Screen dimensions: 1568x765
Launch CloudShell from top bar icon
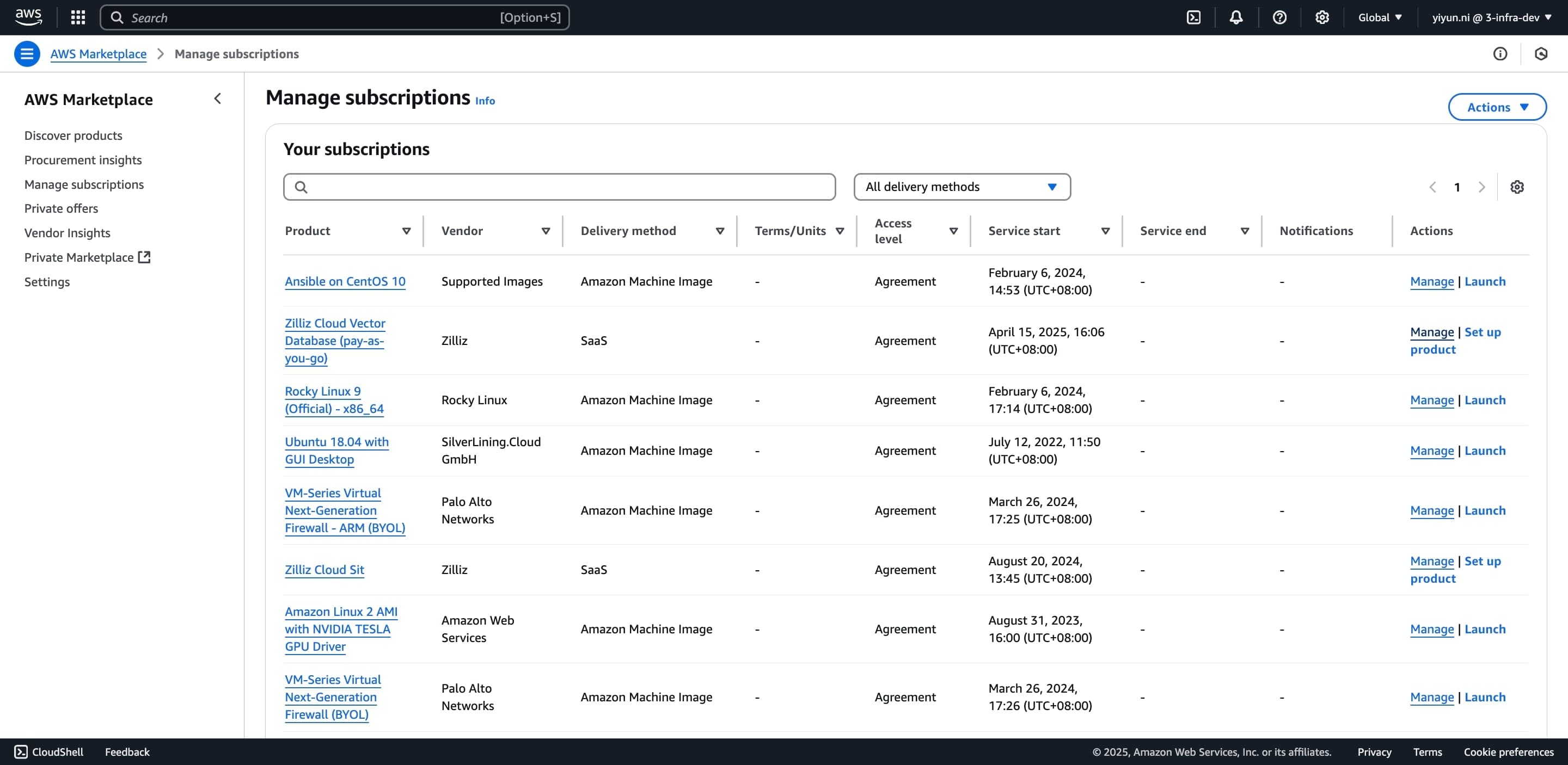click(x=1193, y=17)
